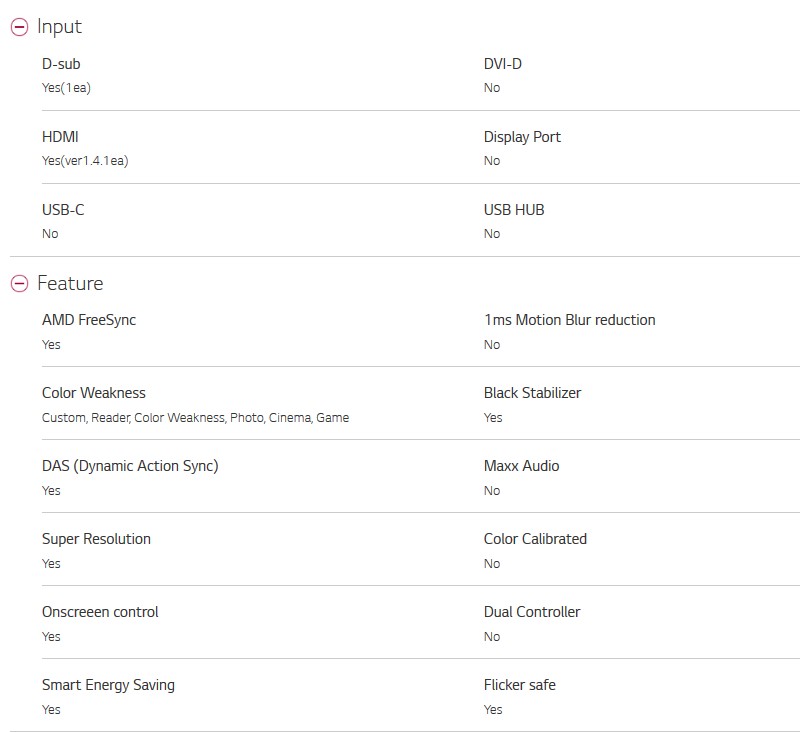Select the AMD FreeSync feature label
This screenshot has width=800, height=732.
(89, 320)
